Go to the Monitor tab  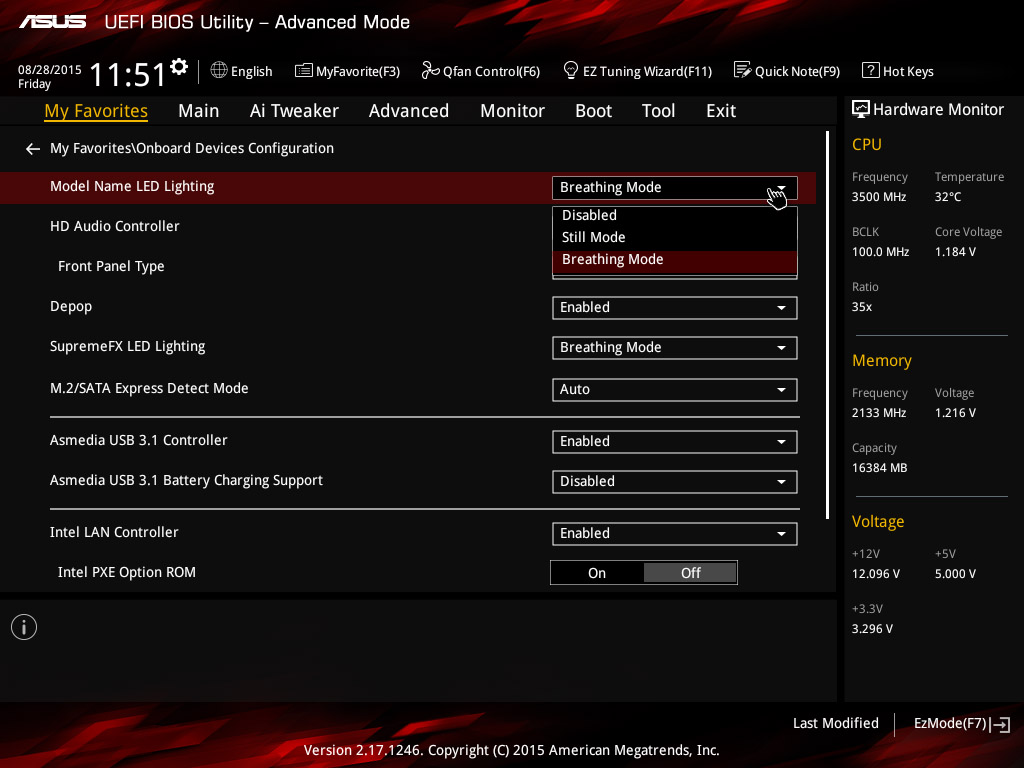pyautogui.click(x=513, y=111)
